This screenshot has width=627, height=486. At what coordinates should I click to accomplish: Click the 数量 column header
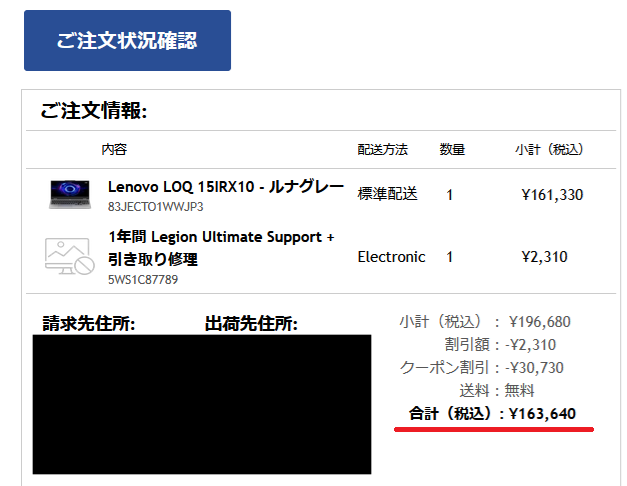point(452,150)
